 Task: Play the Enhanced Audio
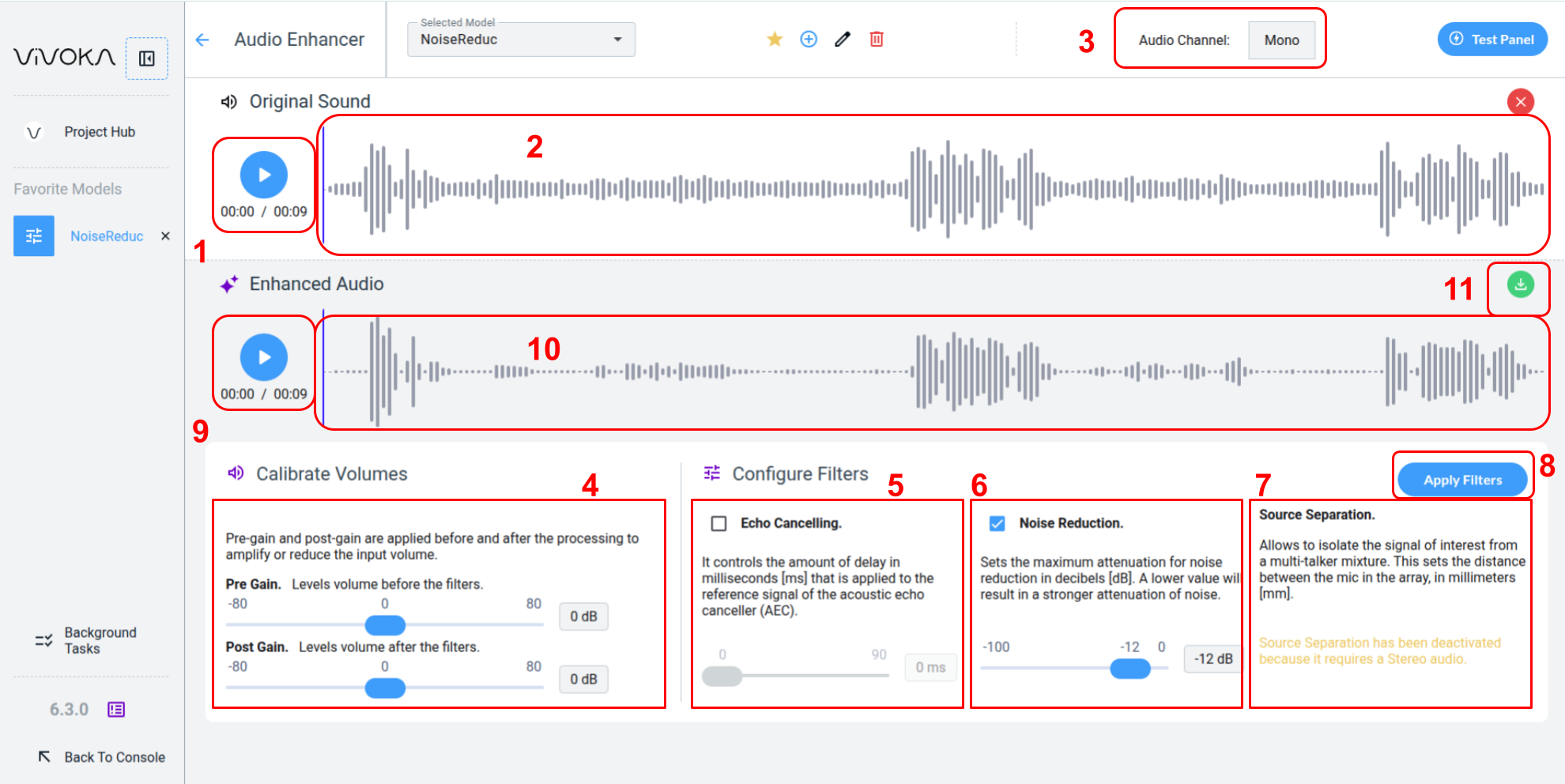click(264, 357)
